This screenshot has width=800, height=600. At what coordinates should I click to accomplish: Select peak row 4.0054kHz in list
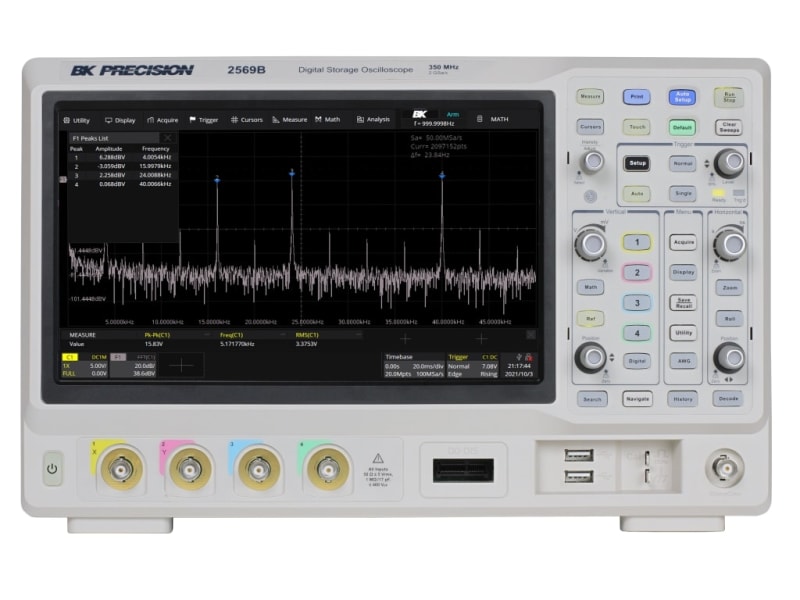coord(123,157)
